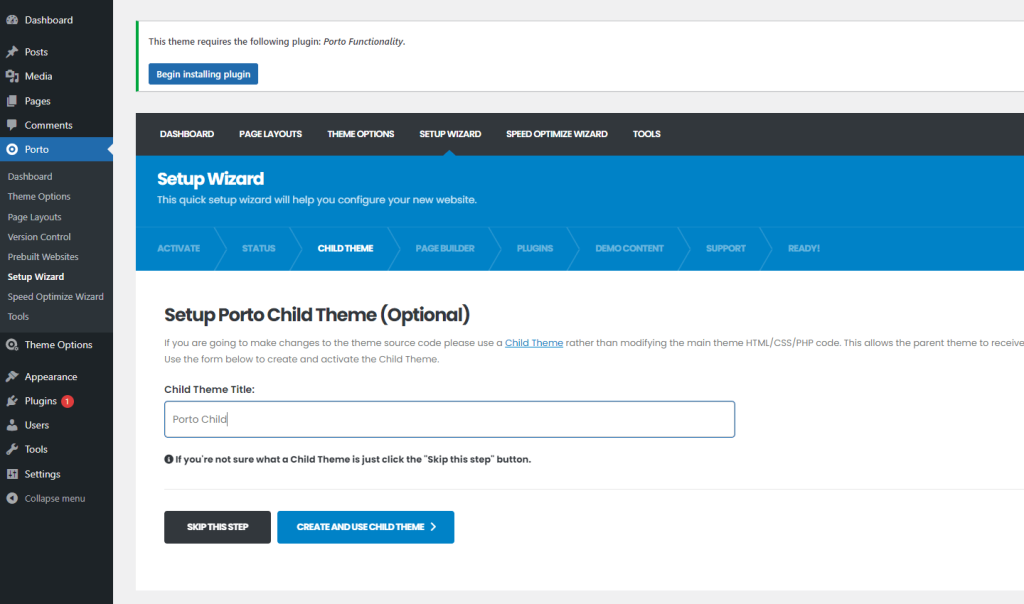Go to ACTIVATE wizard step
The height and width of the screenshot is (604, 1024).
tap(178, 248)
